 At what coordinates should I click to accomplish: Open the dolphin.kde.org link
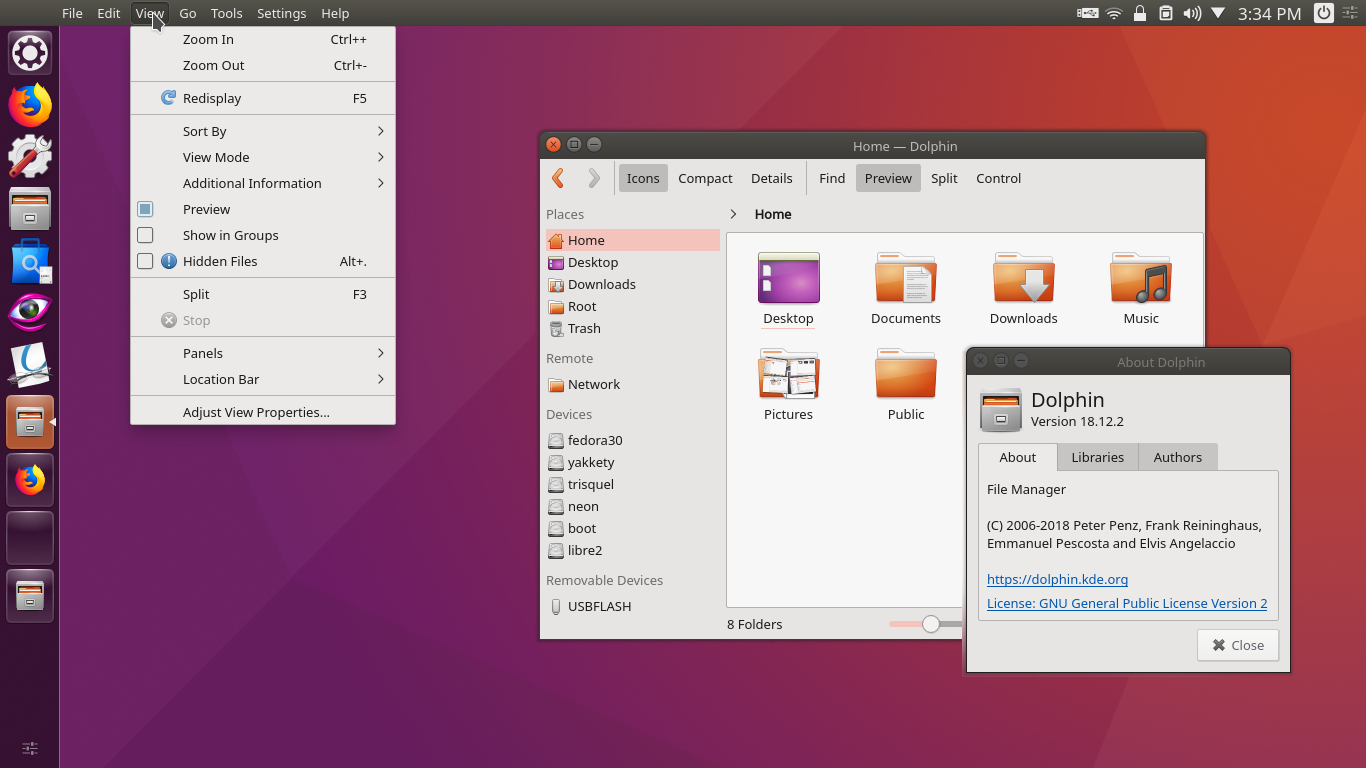click(x=1057, y=579)
